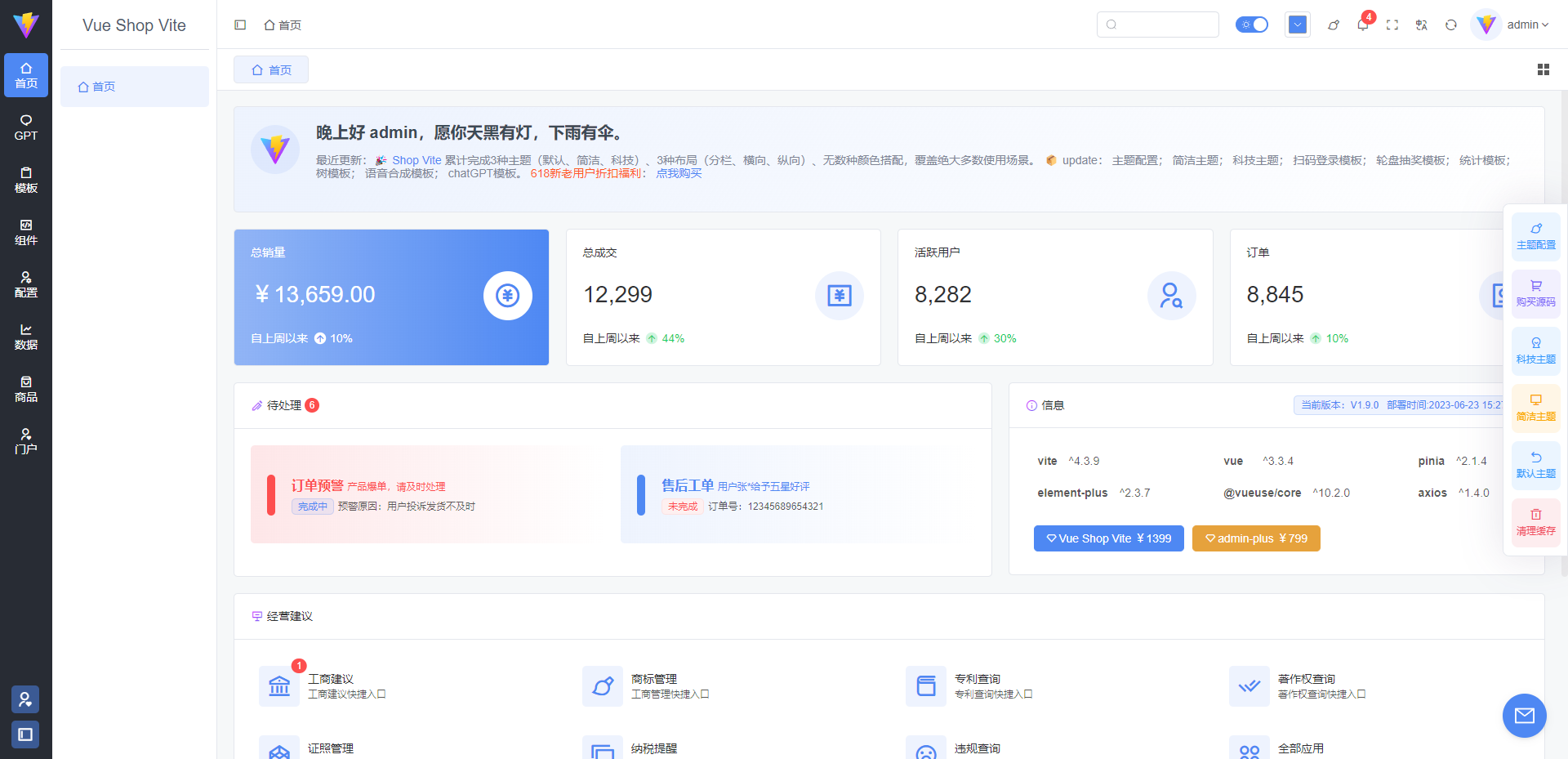
Task: Select 首页 in the submenu panel
Action: 135,87
